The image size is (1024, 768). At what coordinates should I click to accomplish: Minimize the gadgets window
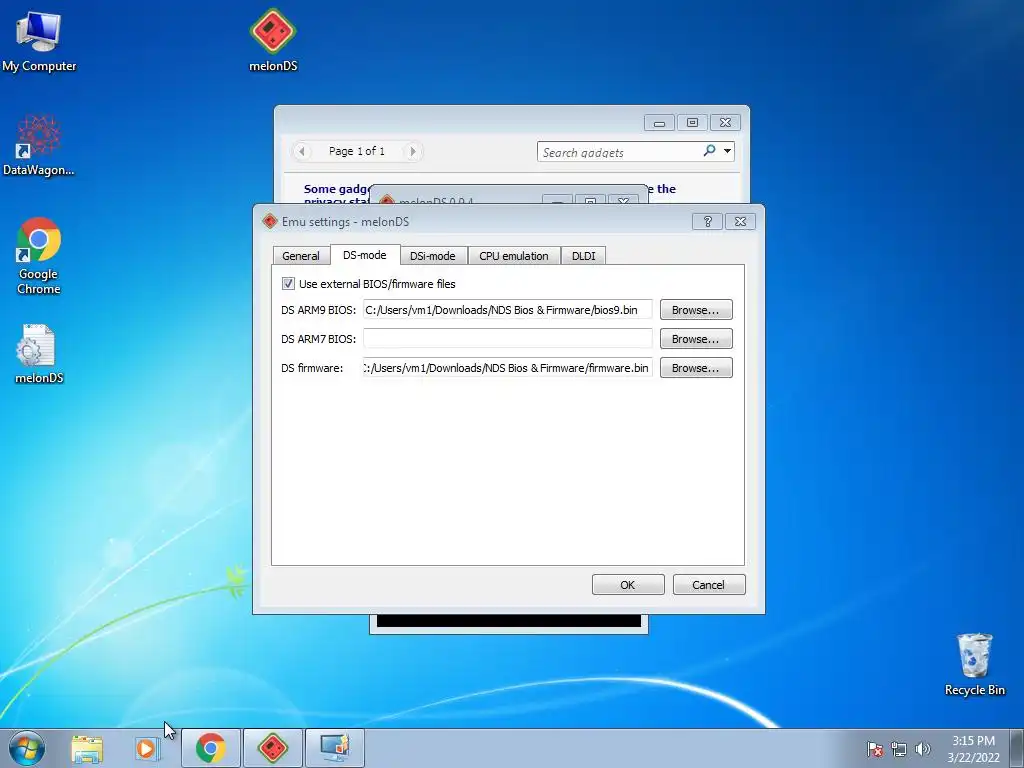659,122
